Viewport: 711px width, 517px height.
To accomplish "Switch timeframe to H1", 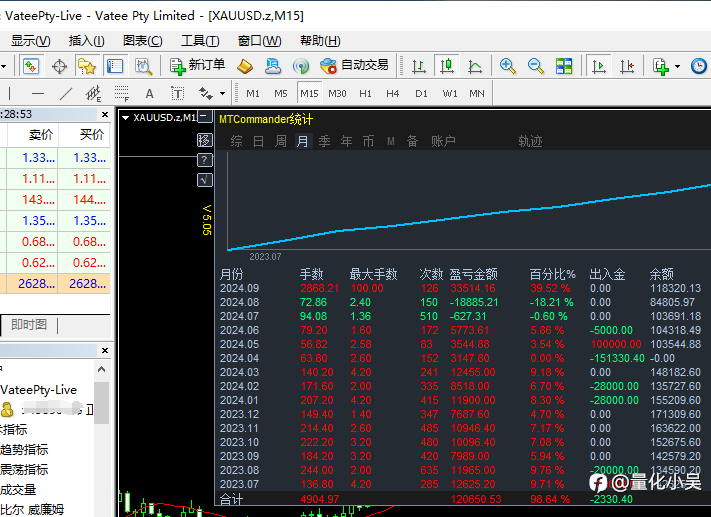I will 365,94.
